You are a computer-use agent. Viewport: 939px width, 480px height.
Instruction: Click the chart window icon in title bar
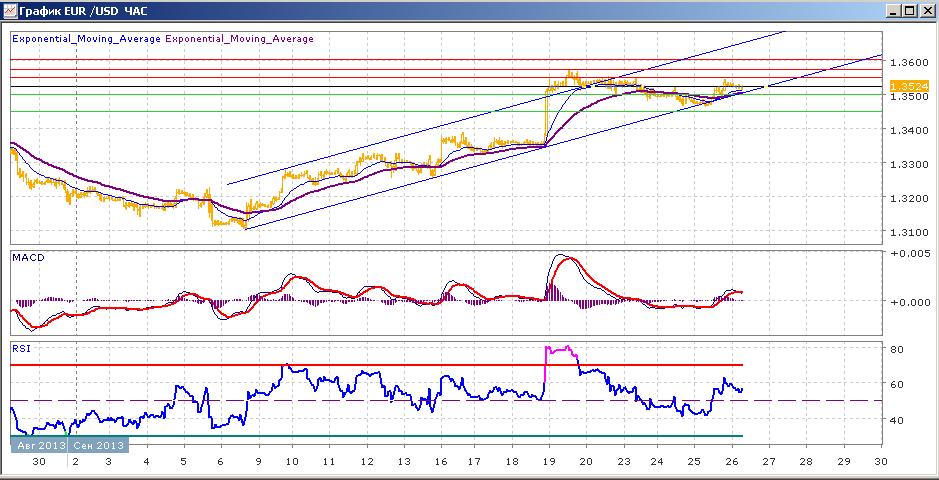[9, 10]
